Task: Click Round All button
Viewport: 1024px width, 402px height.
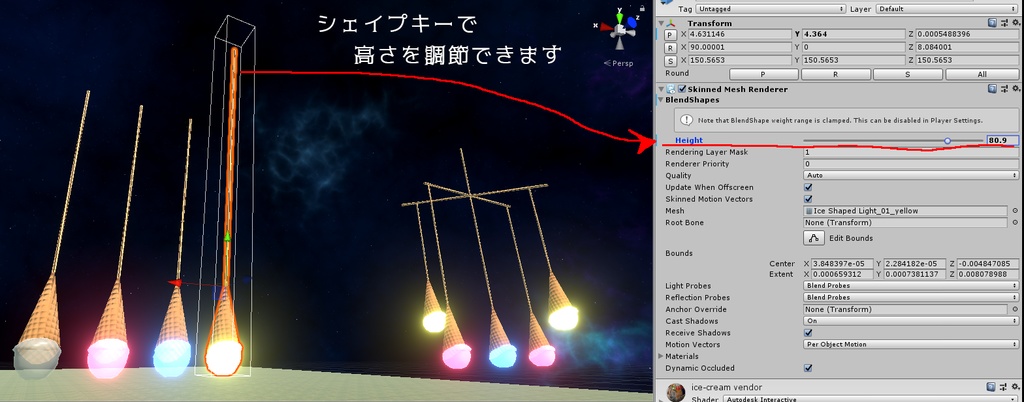Action: (982, 74)
